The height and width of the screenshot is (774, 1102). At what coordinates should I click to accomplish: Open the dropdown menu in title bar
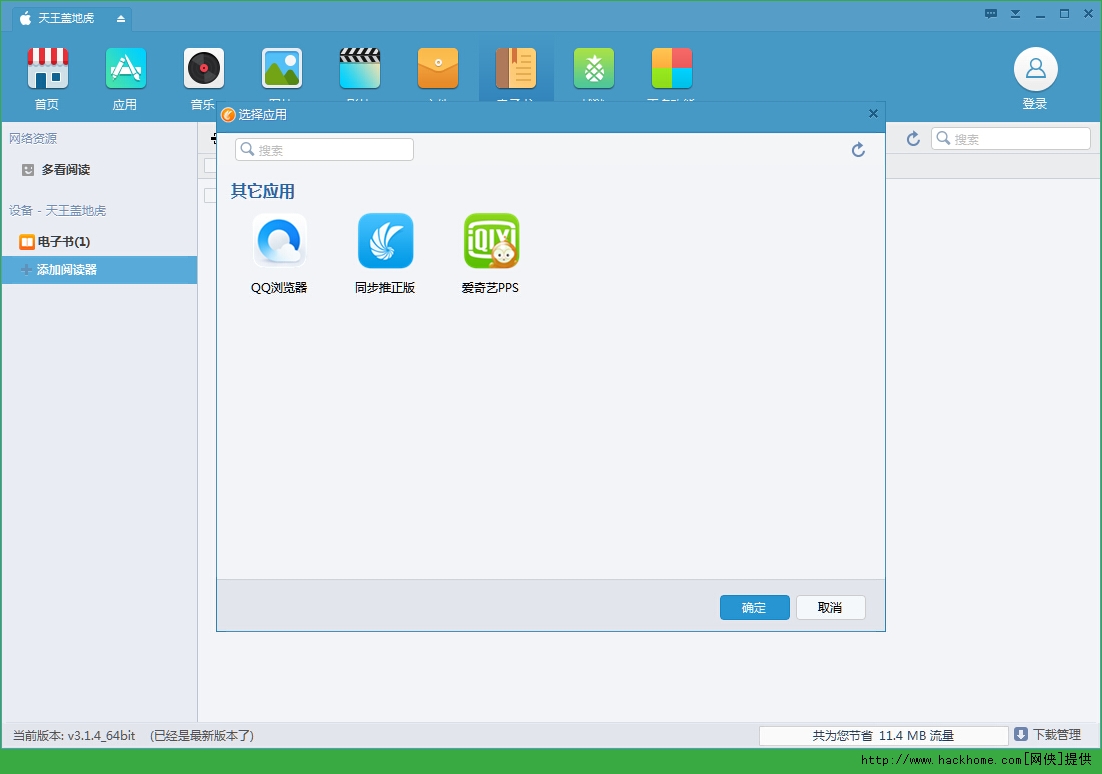click(1016, 14)
